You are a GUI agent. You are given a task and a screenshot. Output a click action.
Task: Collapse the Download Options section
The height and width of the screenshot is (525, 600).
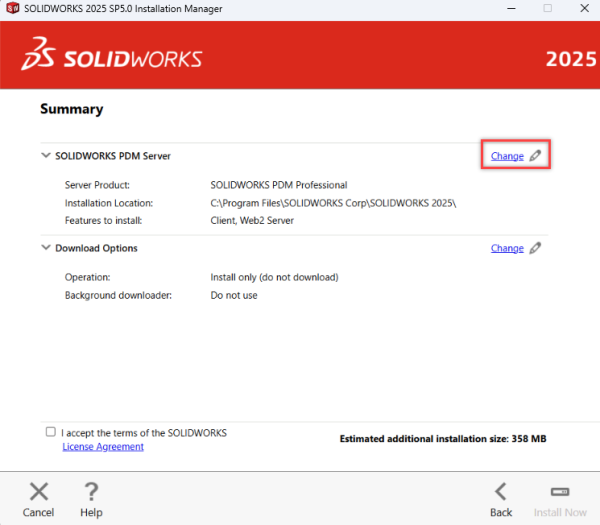click(46, 248)
